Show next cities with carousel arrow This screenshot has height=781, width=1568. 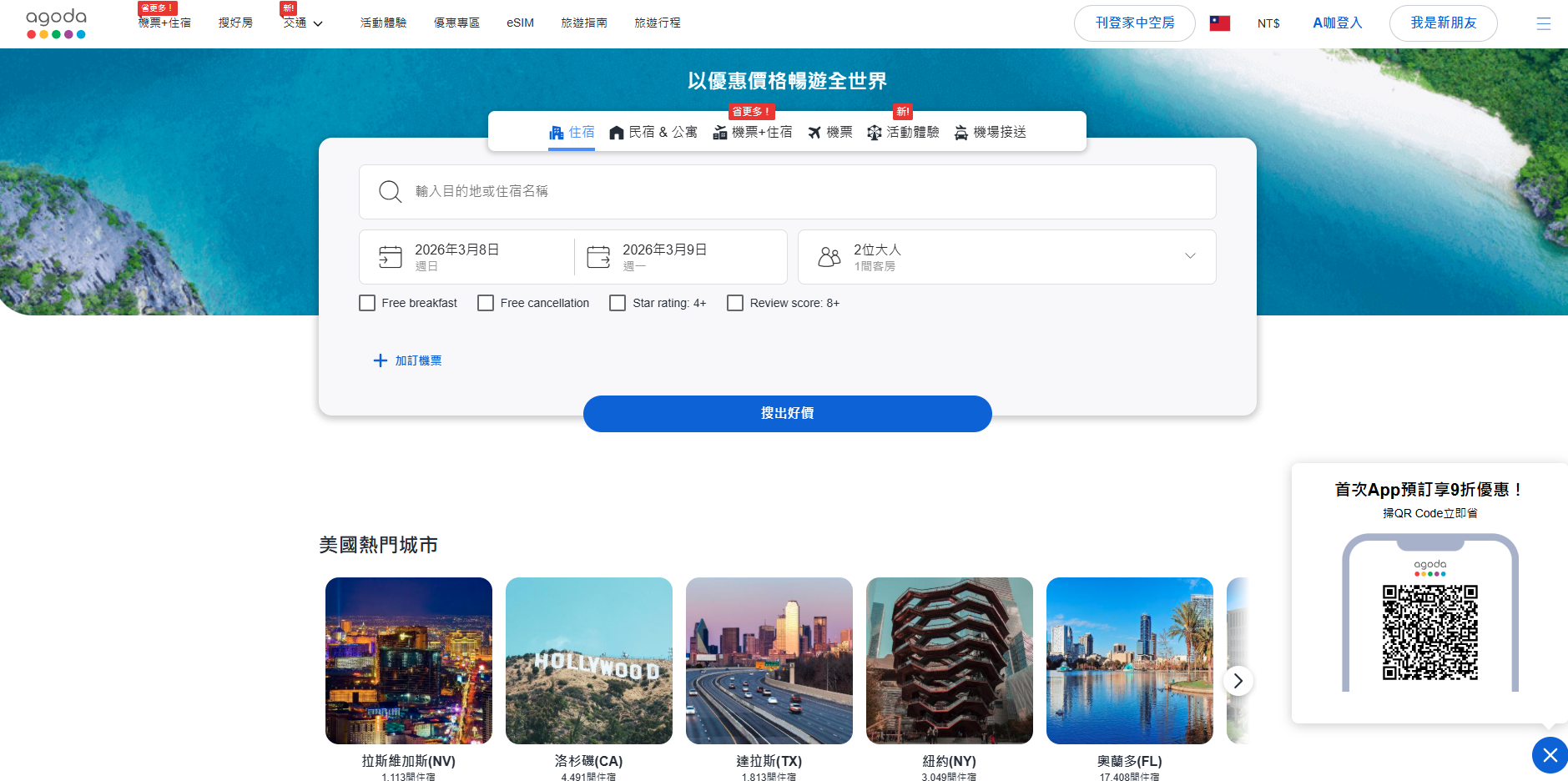click(1238, 681)
